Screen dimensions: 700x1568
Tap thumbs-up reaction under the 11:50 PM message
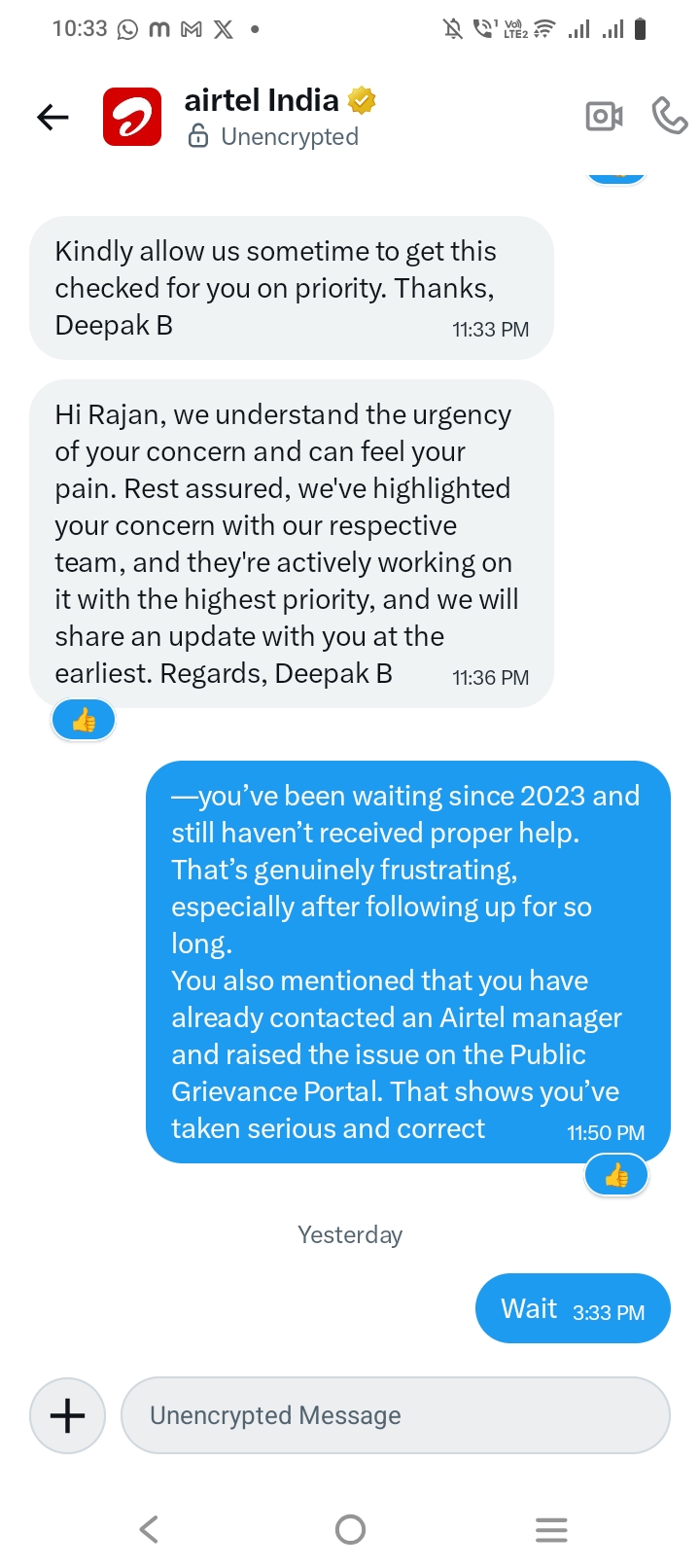(x=616, y=1176)
